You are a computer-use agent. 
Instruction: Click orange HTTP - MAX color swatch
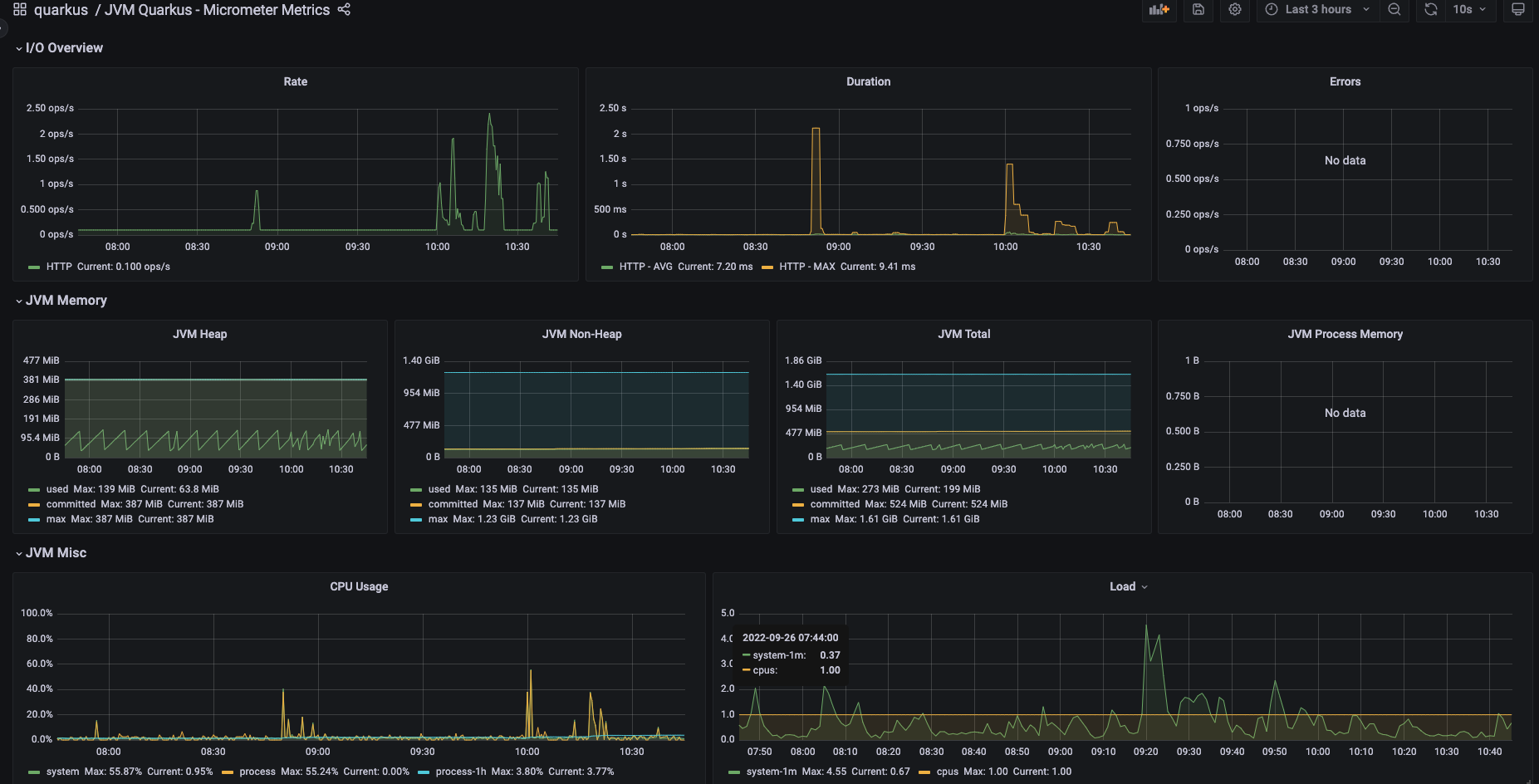767,267
